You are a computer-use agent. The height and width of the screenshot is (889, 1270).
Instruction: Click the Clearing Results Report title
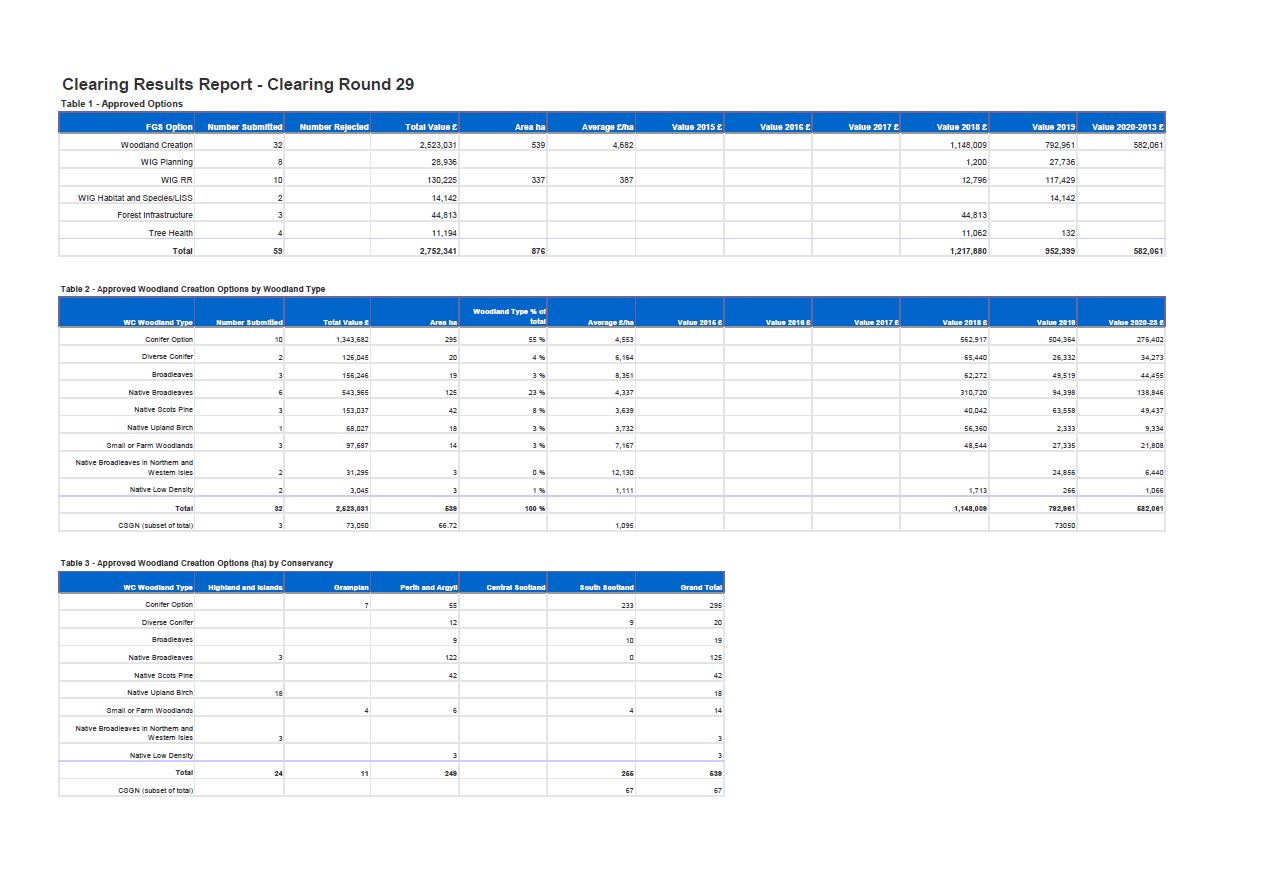tap(238, 85)
